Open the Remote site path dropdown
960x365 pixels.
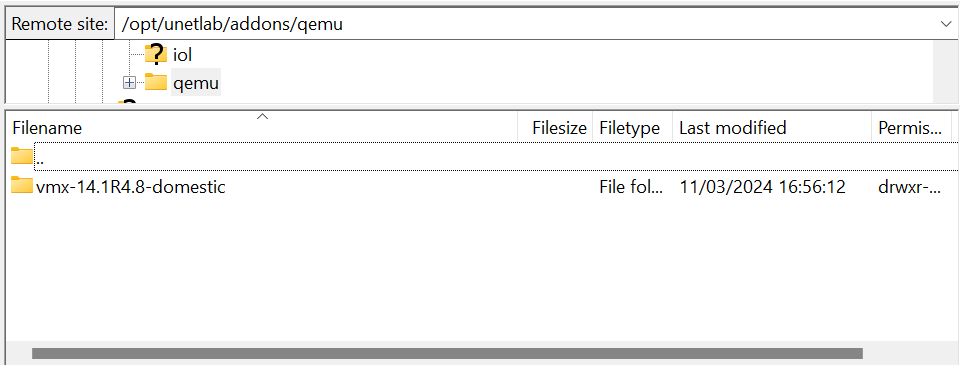(x=946, y=24)
